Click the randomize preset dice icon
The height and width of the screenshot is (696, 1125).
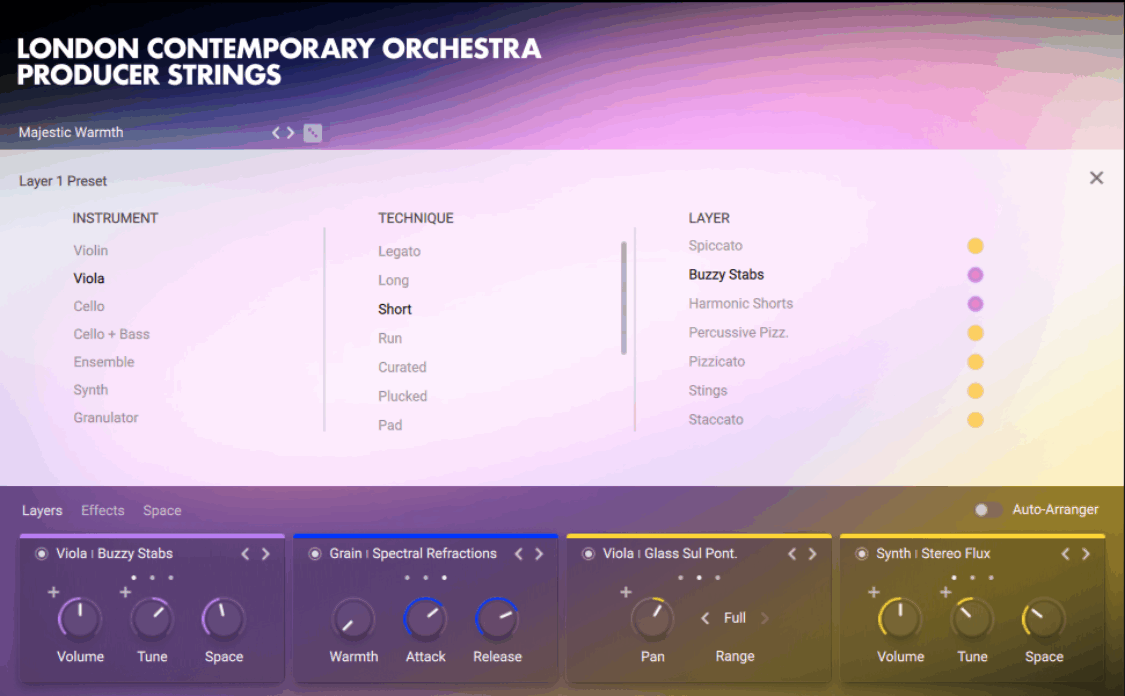(x=313, y=133)
